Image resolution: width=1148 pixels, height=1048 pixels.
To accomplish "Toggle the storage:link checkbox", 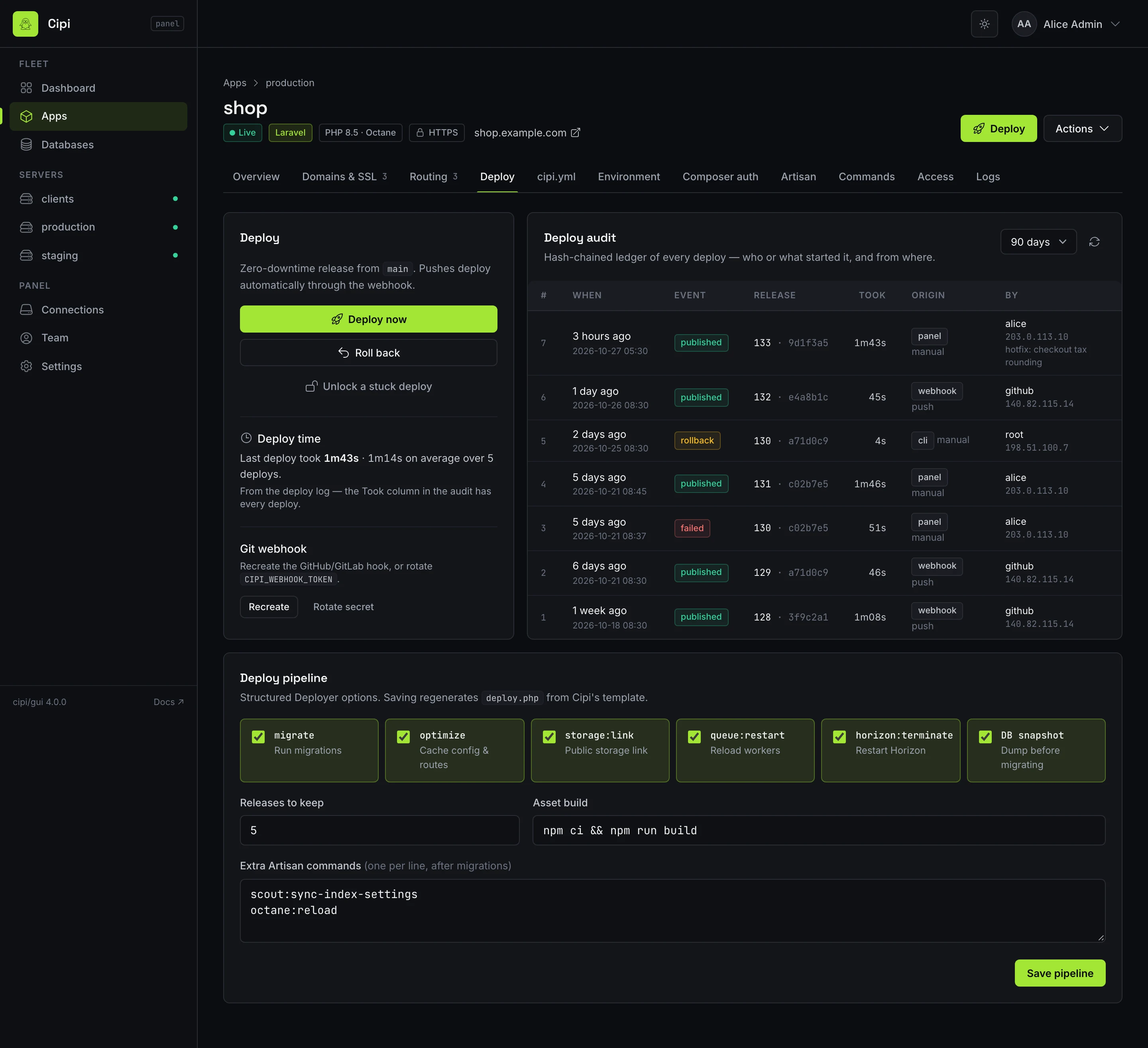I will (x=549, y=737).
